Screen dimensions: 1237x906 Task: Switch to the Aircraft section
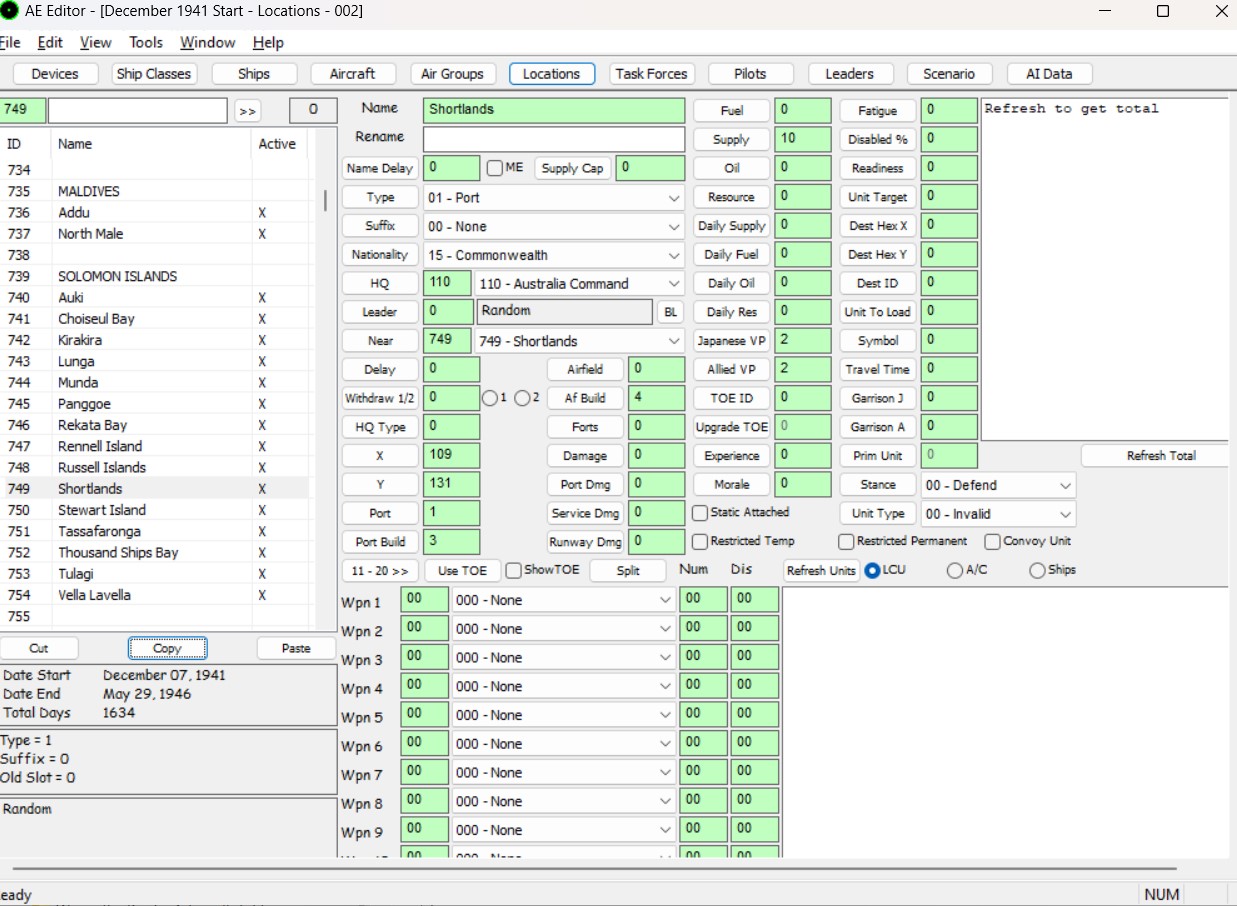click(353, 74)
